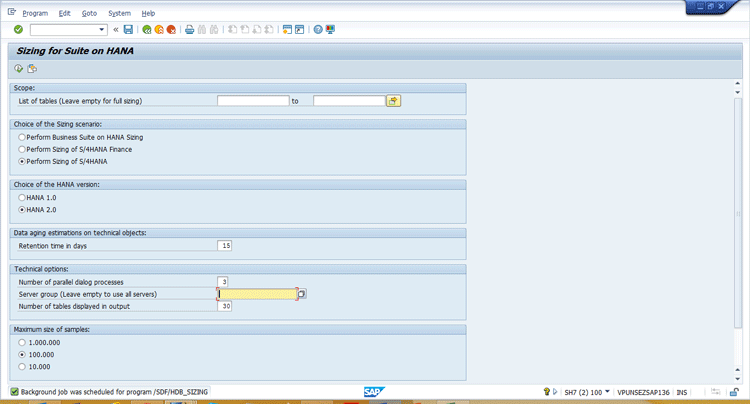Click the Customize Local Layout monitor icon
The width and height of the screenshot is (750, 404).
pyautogui.click(x=330, y=30)
